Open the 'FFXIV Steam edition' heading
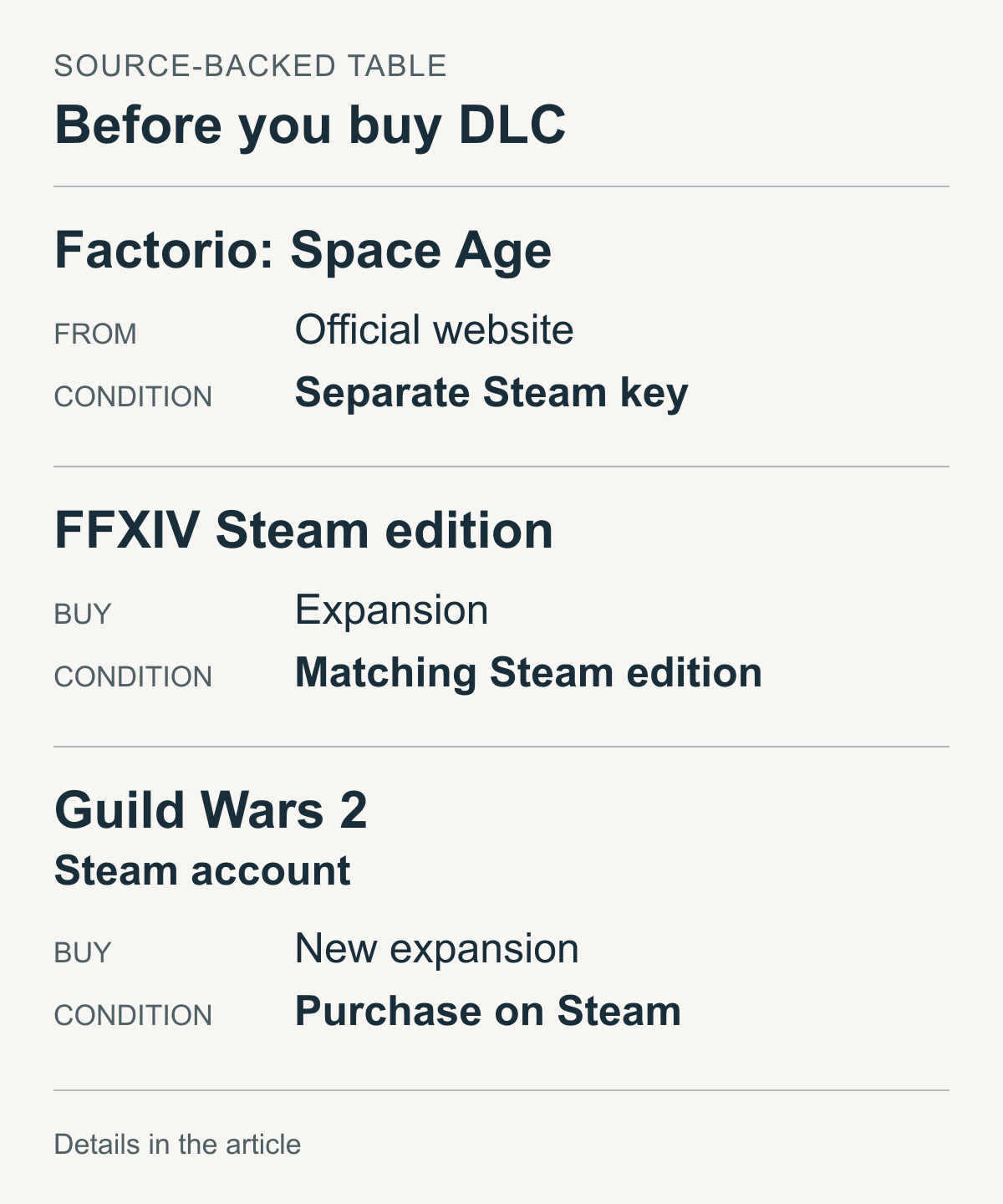The height and width of the screenshot is (1204, 1003). tap(303, 531)
